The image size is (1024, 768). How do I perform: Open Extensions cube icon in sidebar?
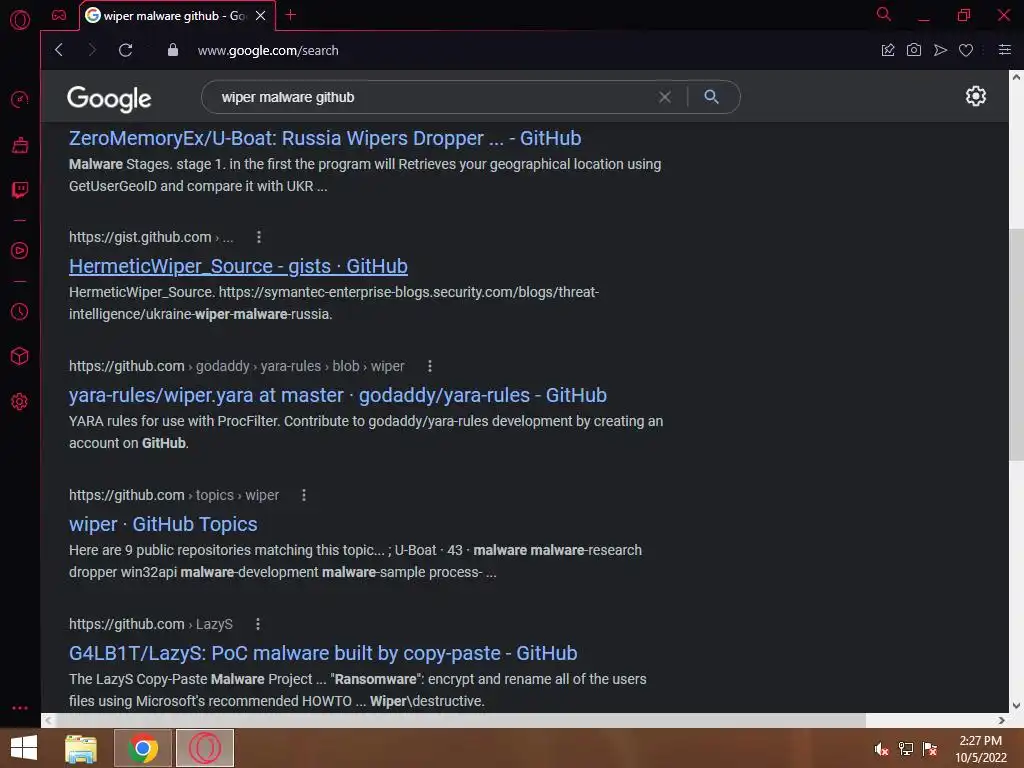(x=20, y=356)
